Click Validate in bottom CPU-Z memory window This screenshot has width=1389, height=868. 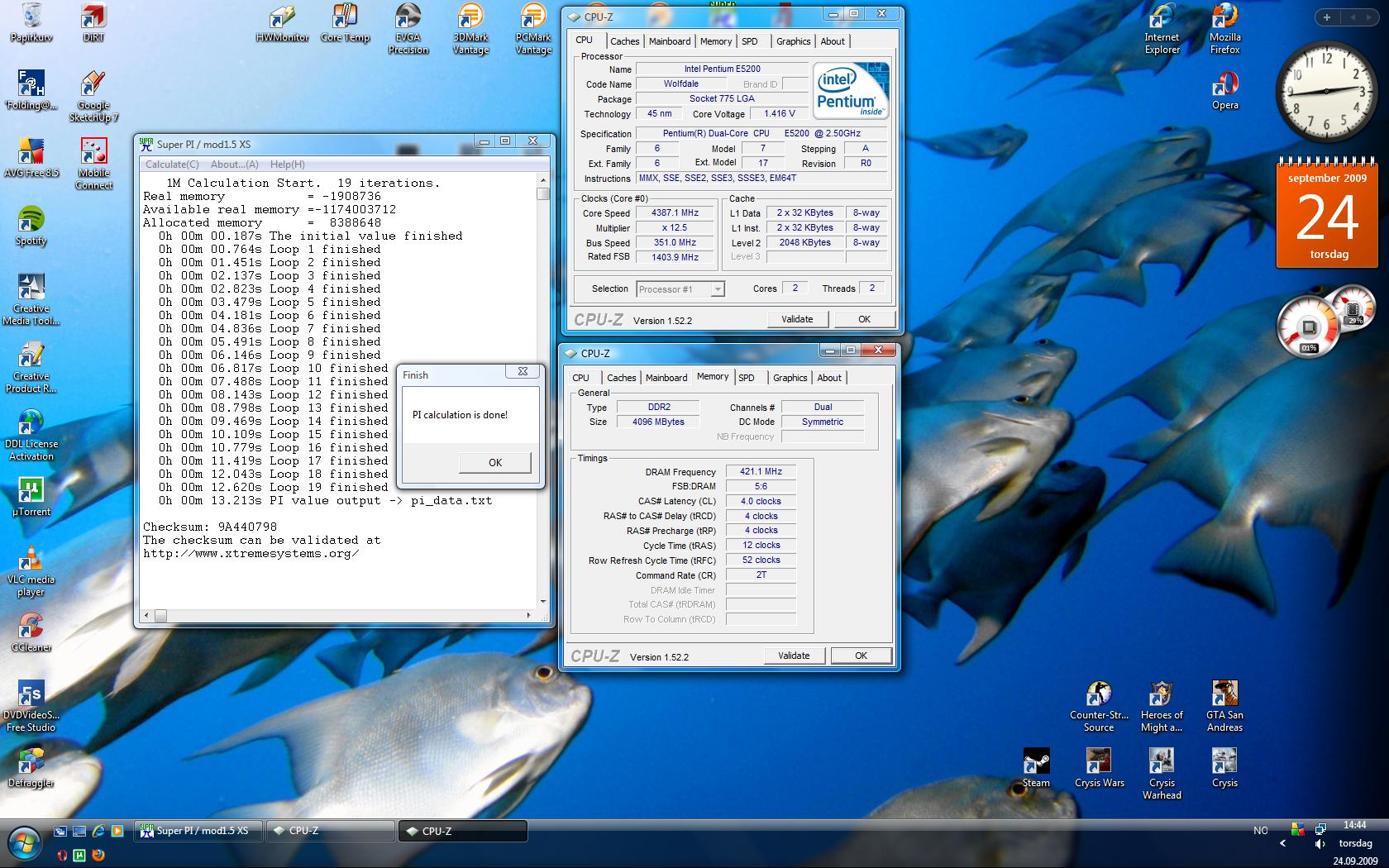coord(794,656)
